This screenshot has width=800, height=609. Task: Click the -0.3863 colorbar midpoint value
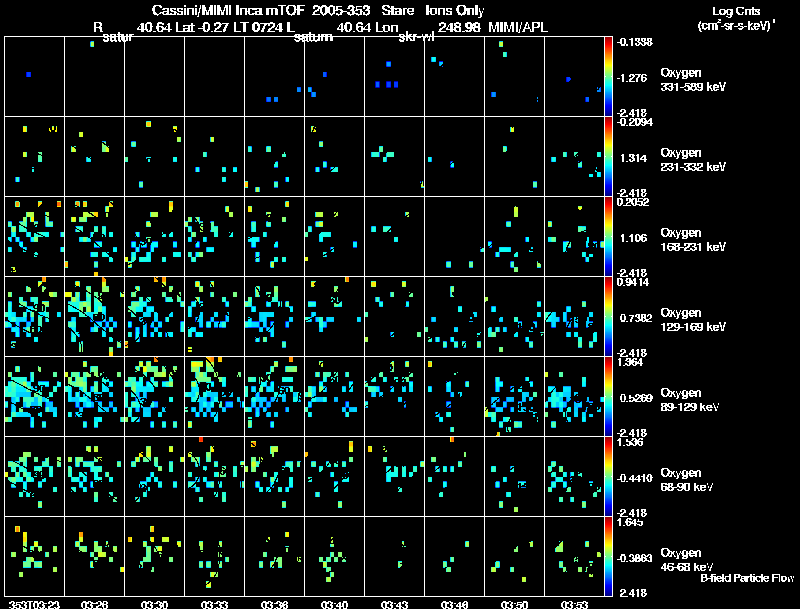[x=634, y=559]
